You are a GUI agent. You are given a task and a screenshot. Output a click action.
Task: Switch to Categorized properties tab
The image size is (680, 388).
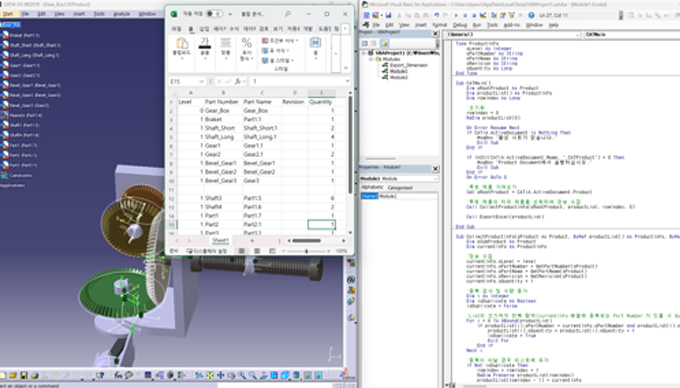click(399, 188)
